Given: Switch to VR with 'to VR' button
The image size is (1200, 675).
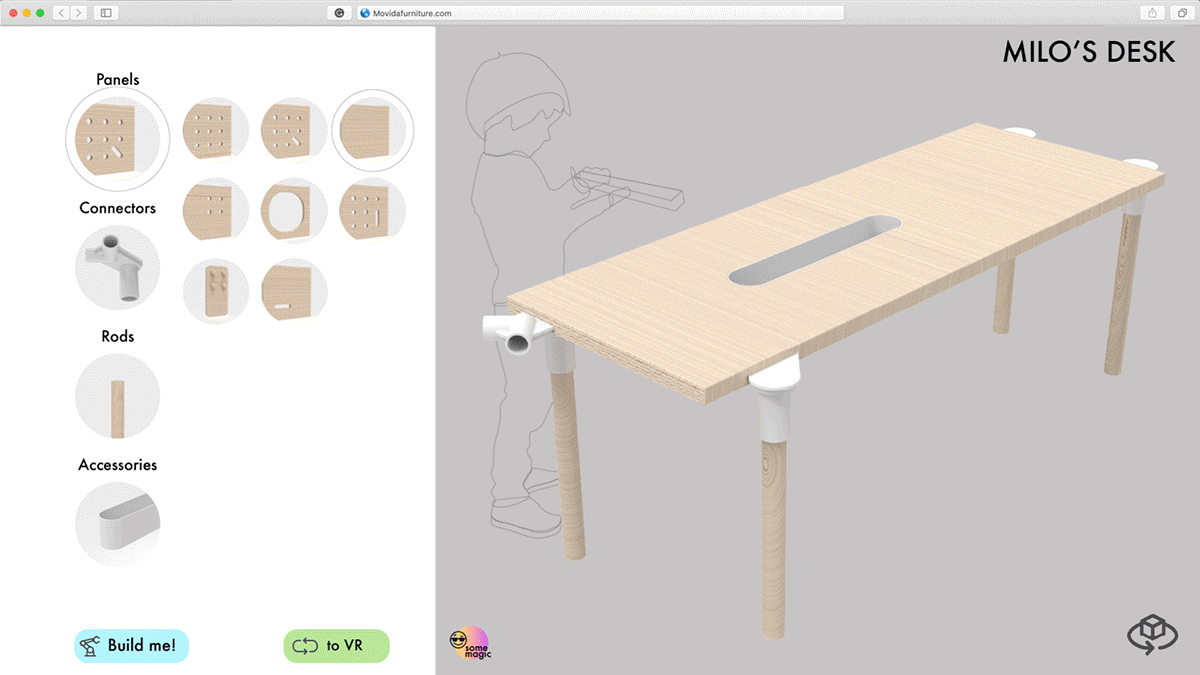Looking at the screenshot, I should pos(336,646).
